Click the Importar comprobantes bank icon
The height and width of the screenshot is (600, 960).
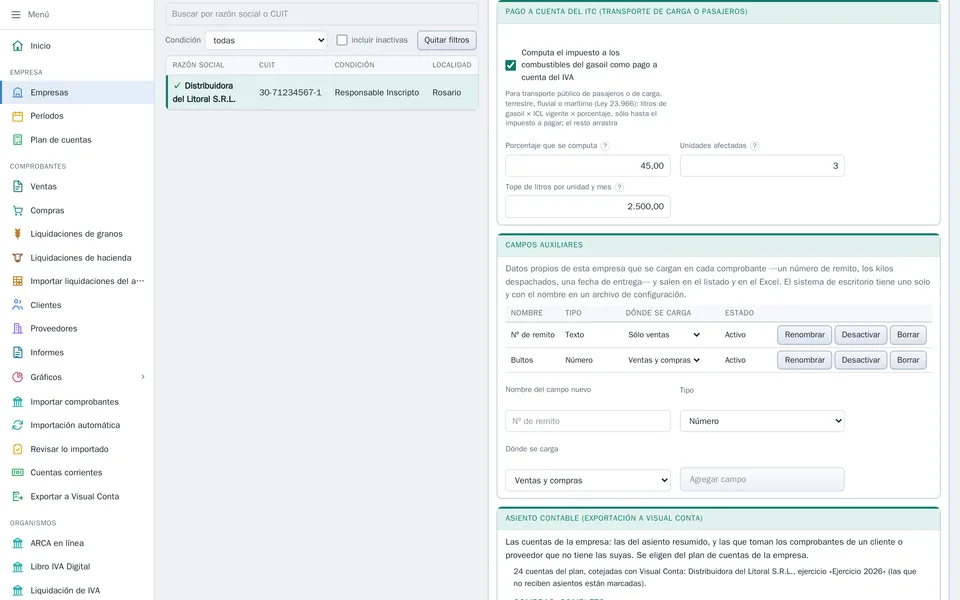18,402
